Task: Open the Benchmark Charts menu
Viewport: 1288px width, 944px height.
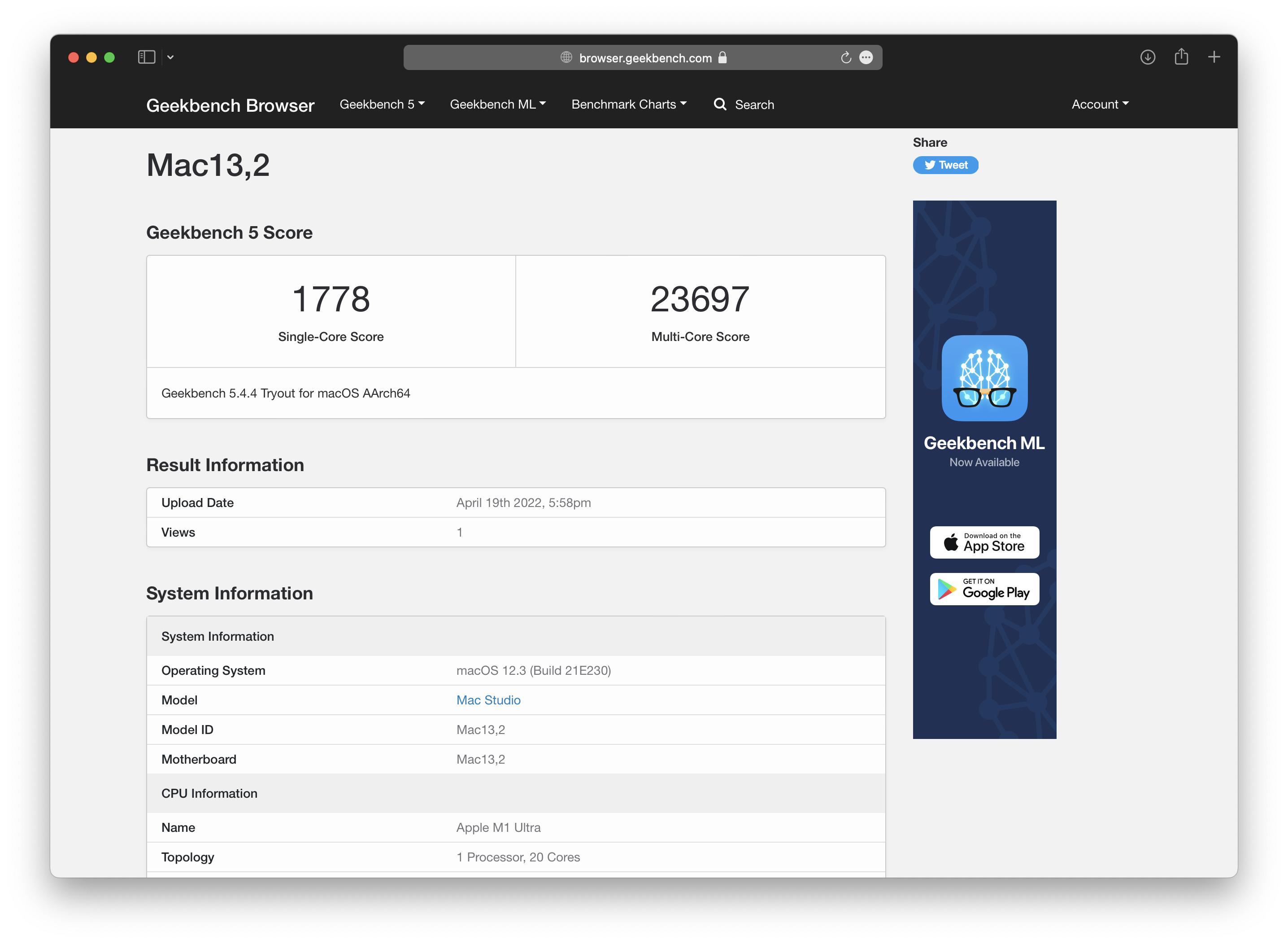Action: pos(628,104)
